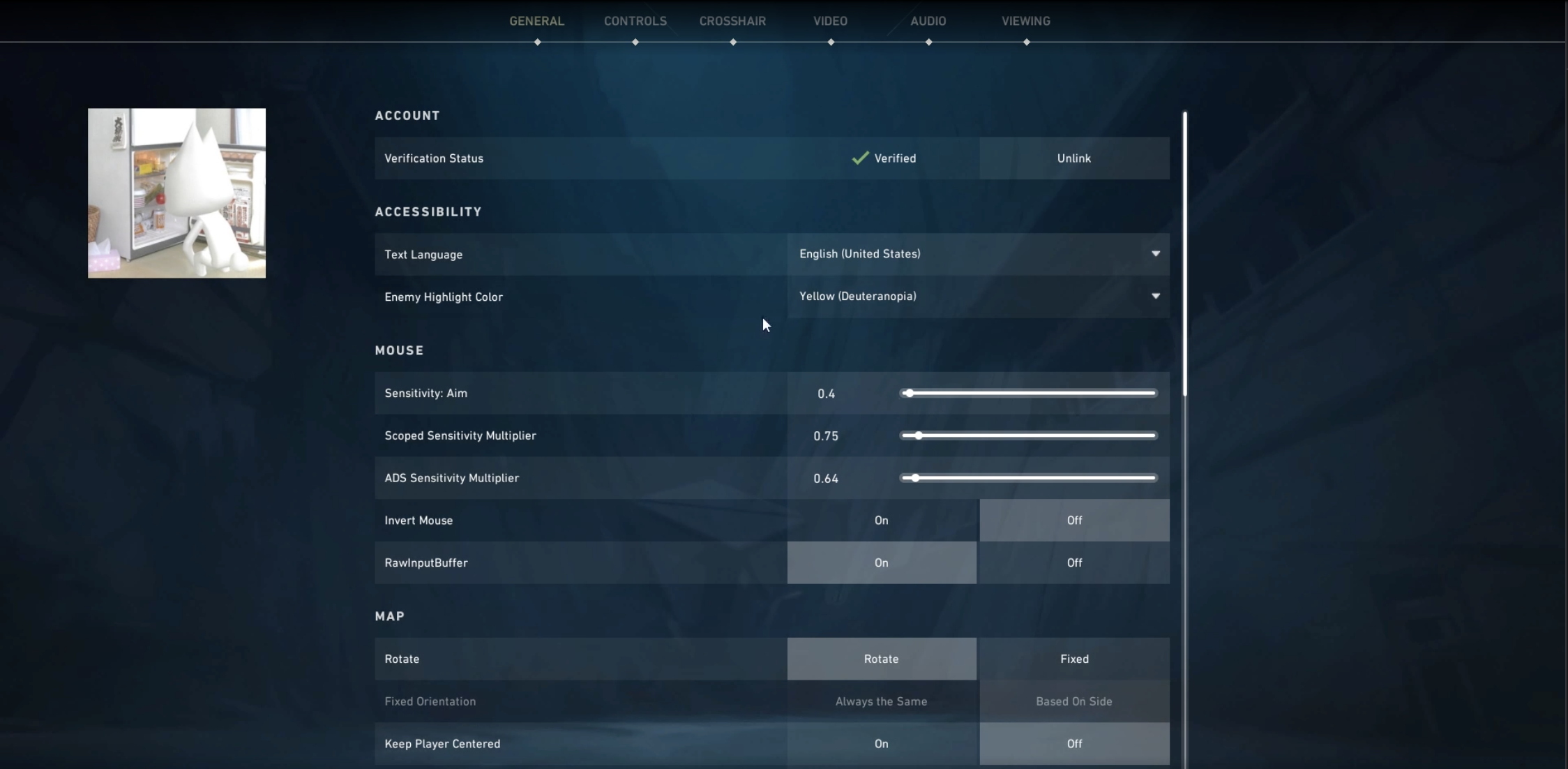Viewport: 1568px width, 769px height.
Task: Click the Unlink account button
Action: 1074,158
